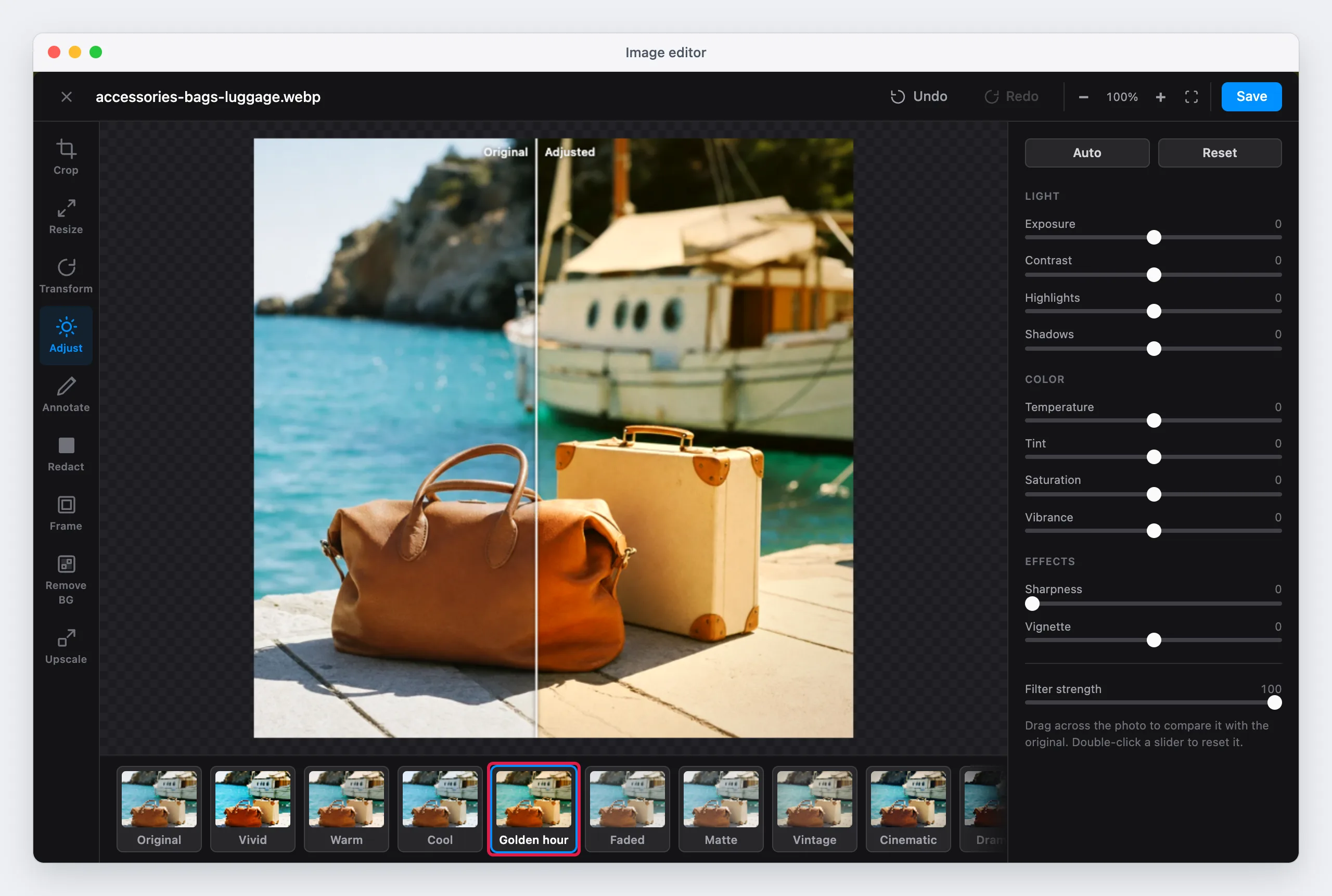Apply the Cinematic filter

pyautogui.click(x=908, y=809)
